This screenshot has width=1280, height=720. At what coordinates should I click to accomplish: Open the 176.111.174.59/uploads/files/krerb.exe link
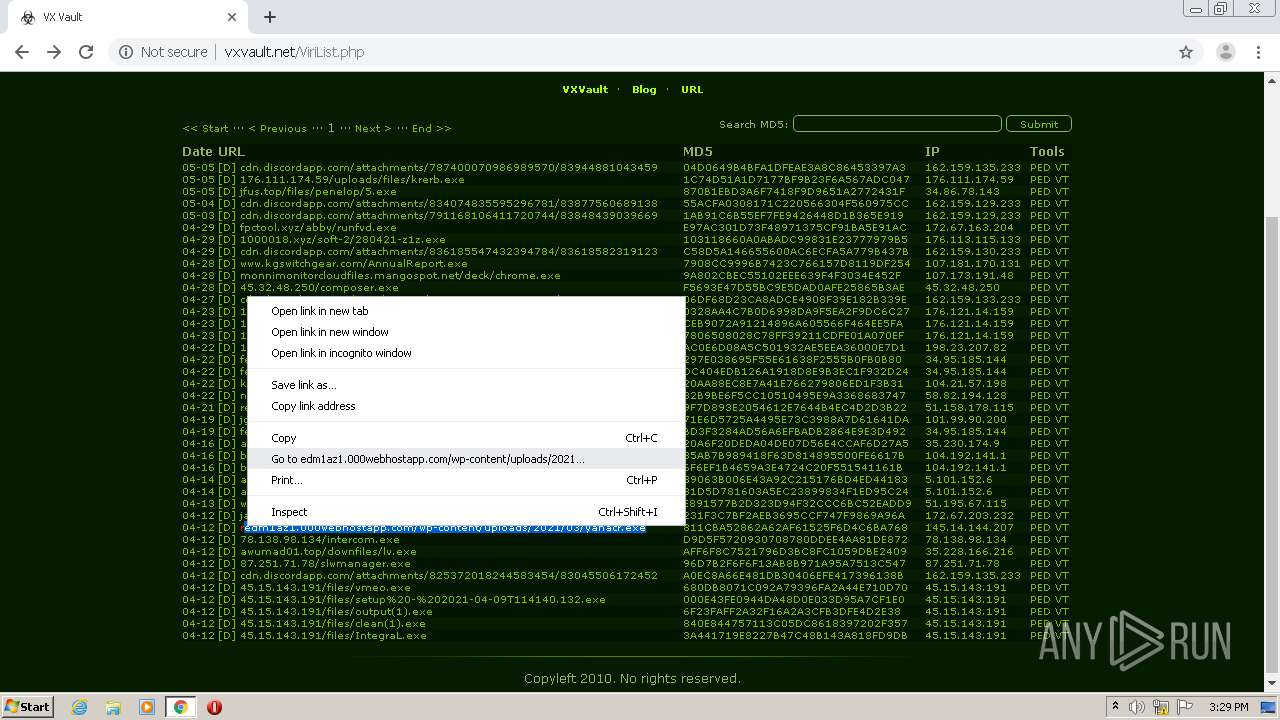pos(352,179)
